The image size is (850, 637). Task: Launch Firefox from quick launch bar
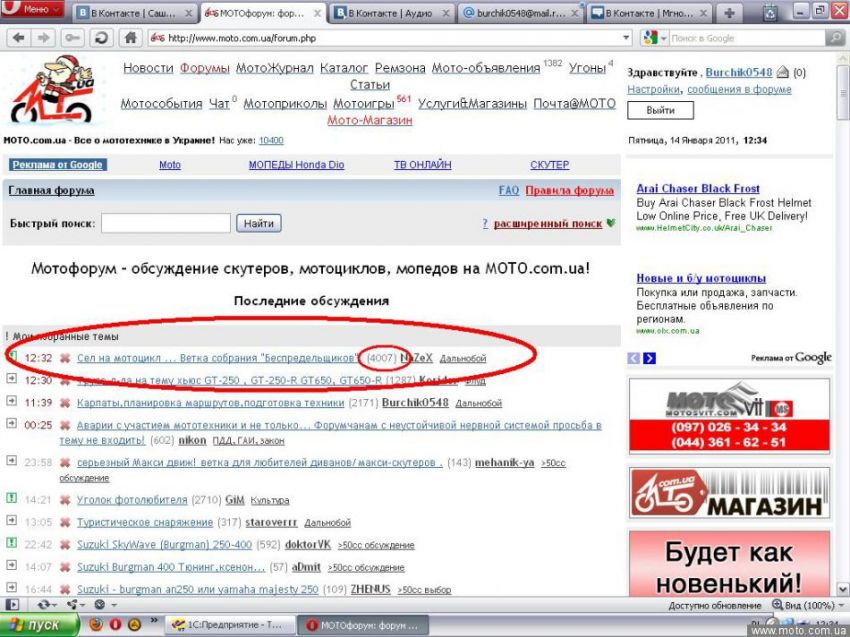(x=95, y=625)
